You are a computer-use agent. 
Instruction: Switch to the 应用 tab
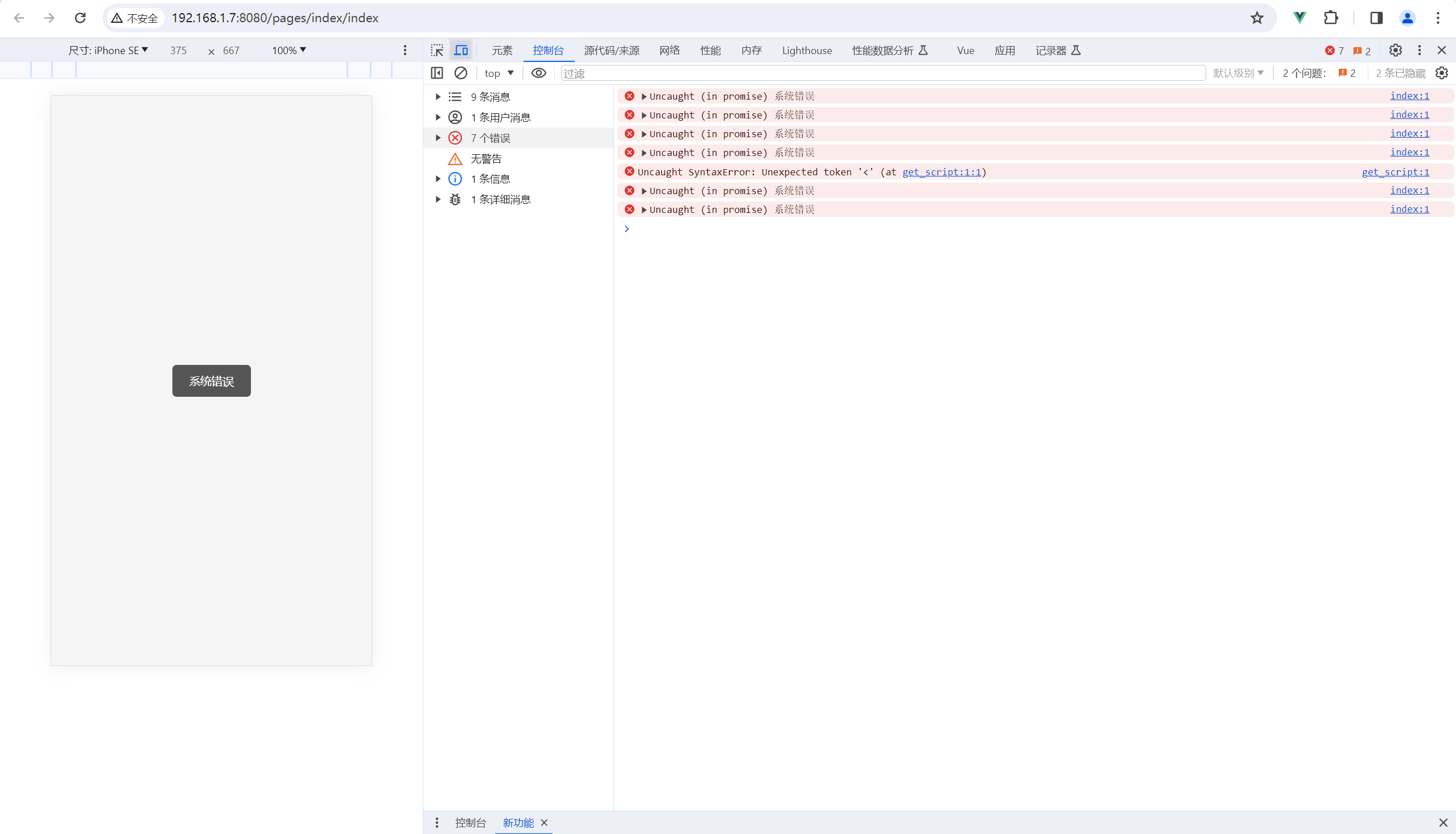pyautogui.click(x=1004, y=51)
